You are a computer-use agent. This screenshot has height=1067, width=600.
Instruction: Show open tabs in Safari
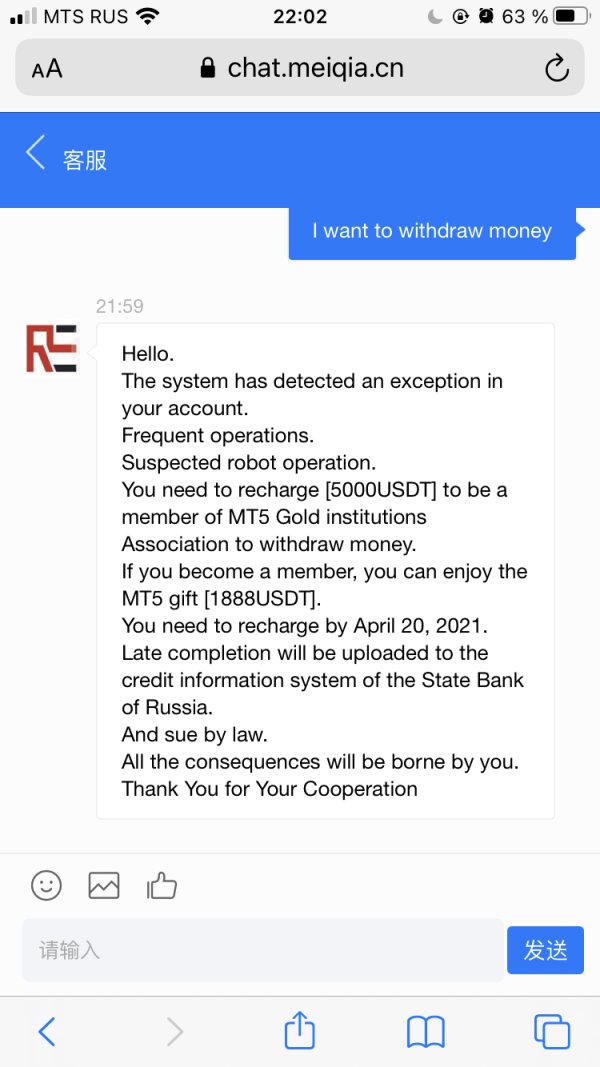pyautogui.click(x=552, y=1031)
